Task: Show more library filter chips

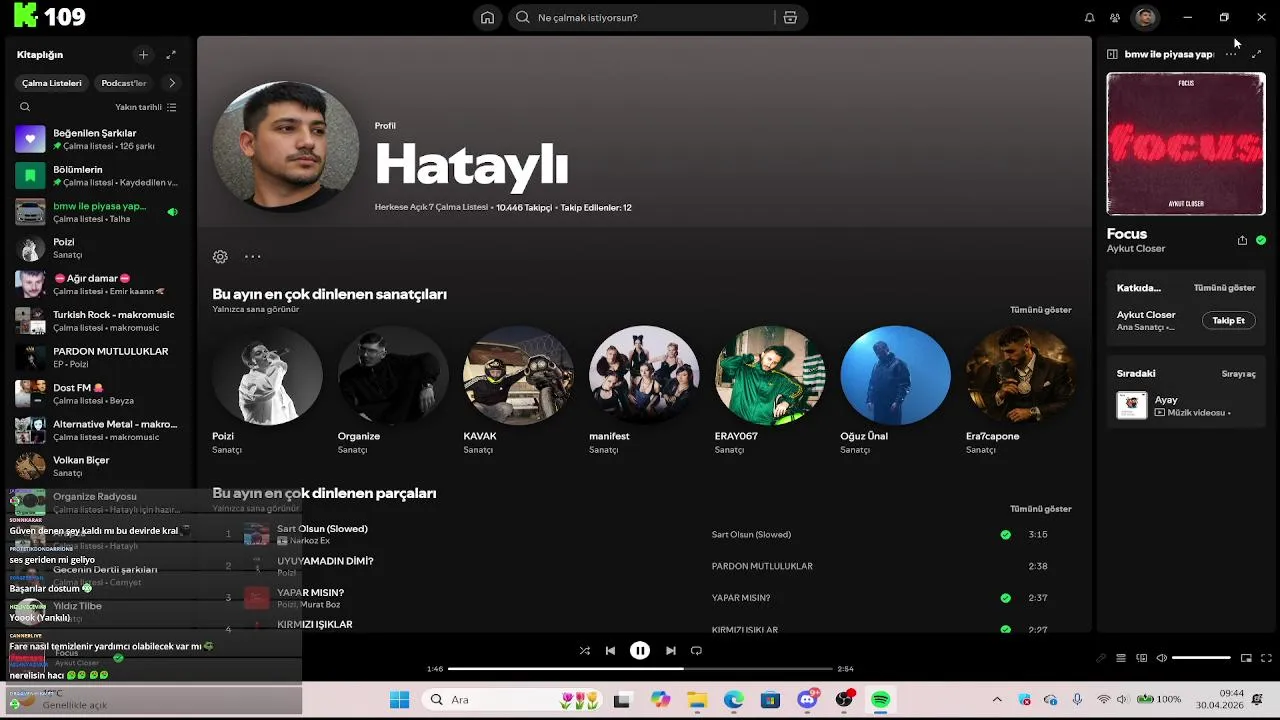Action: 172,83
